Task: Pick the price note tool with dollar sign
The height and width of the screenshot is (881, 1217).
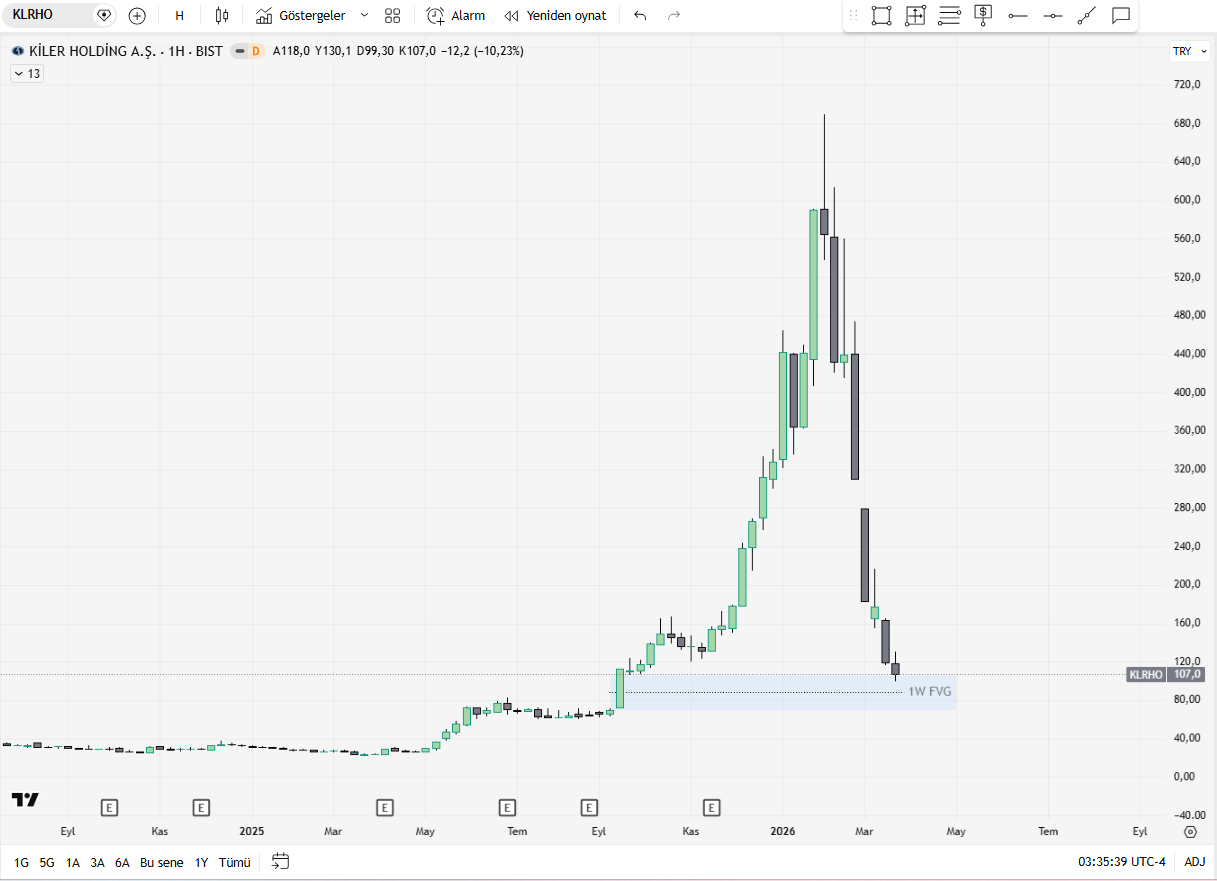Action: click(x=983, y=15)
